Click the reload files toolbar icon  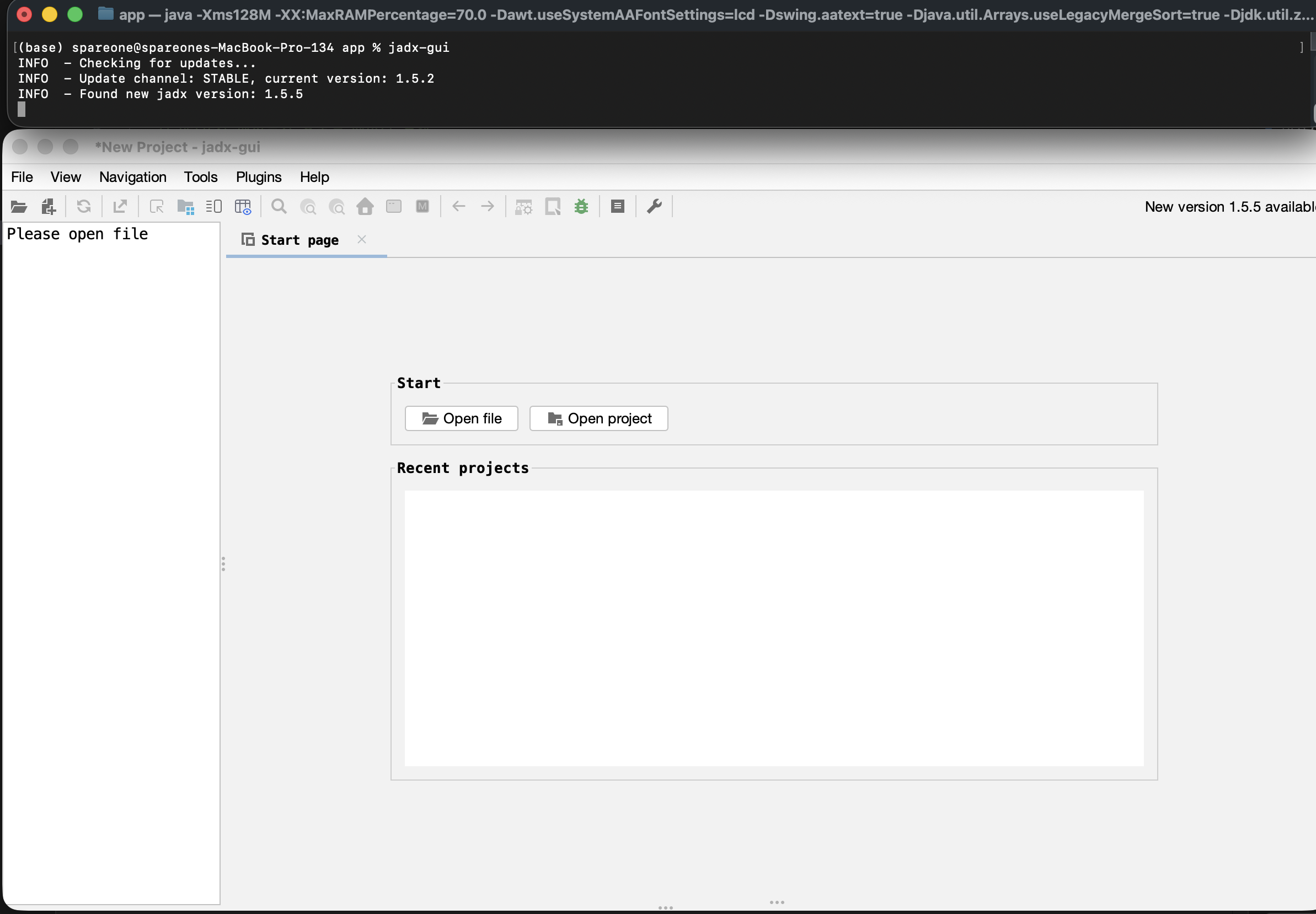[84, 207]
